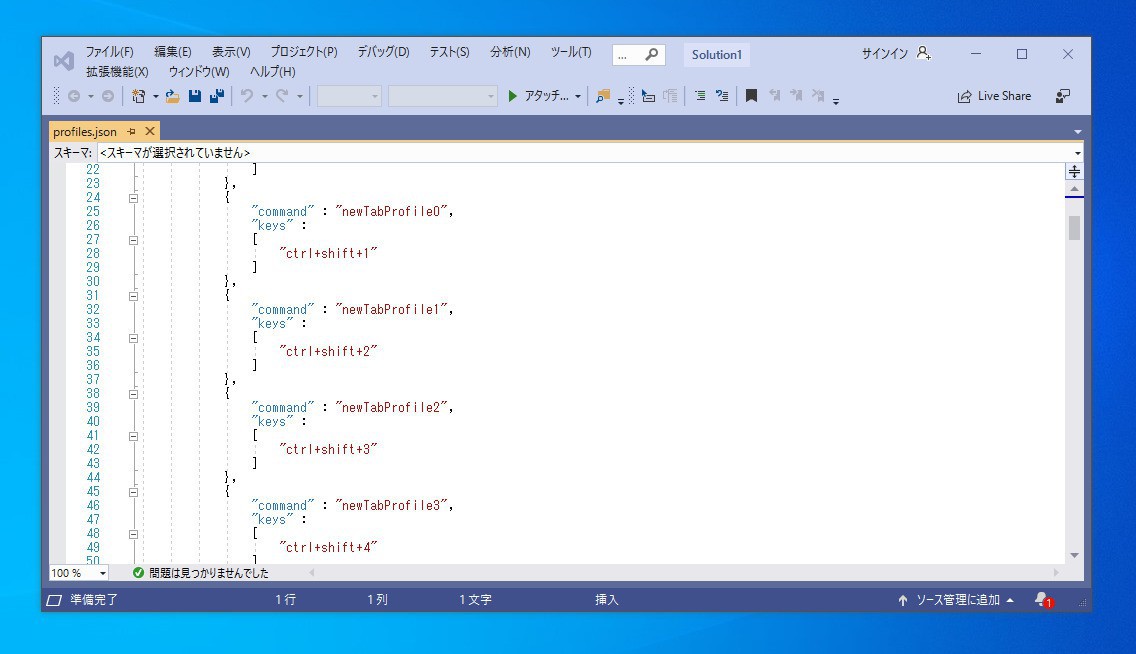
Task: Click the Undo arrow icon
Action: click(247, 96)
